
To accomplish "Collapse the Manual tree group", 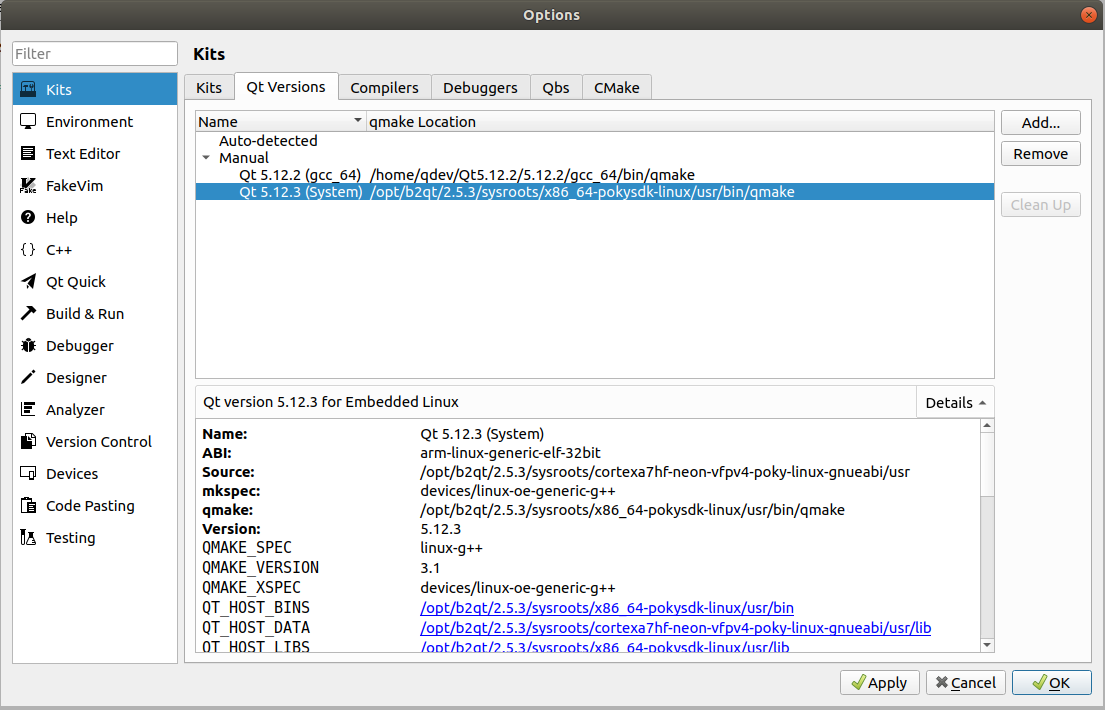I will tap(206, 158).
